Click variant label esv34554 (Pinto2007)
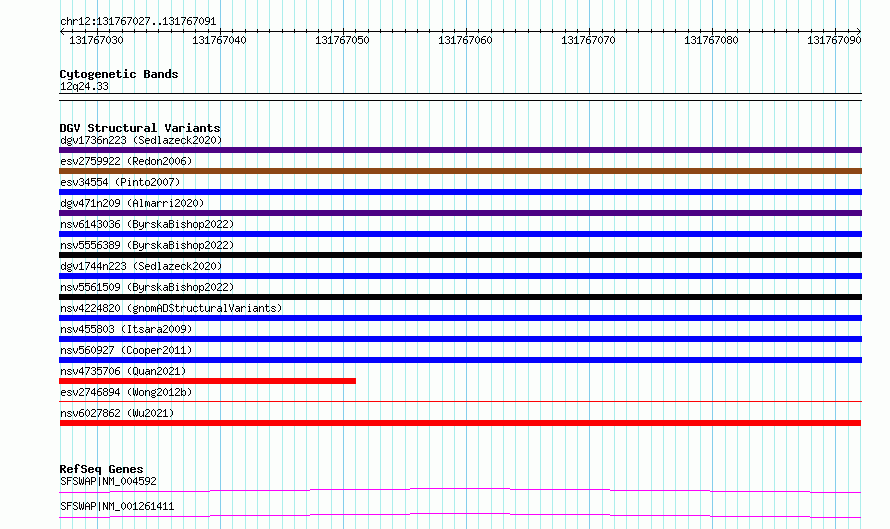 tap(120, 182)
